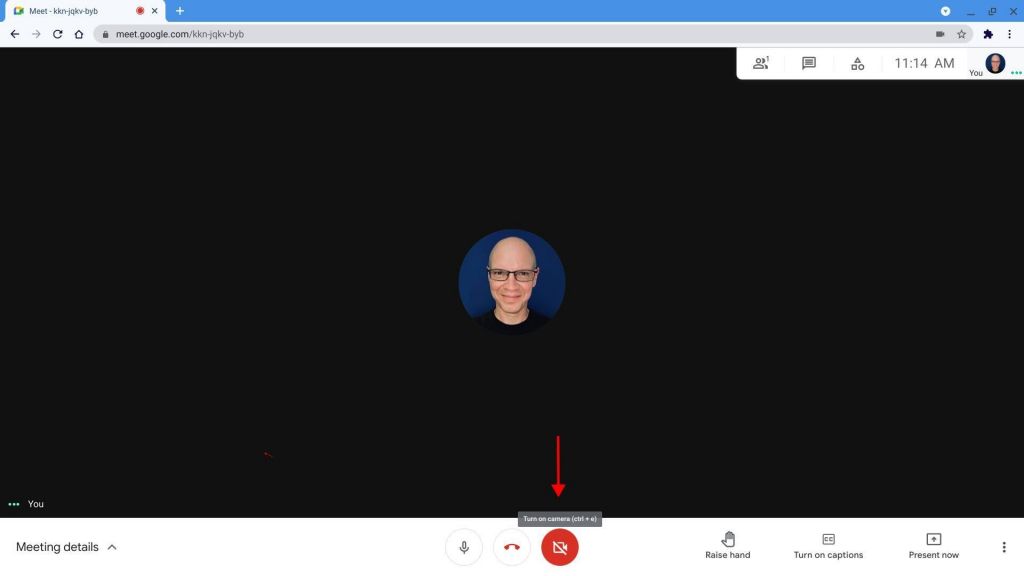Turn on your camera
1024x576 pixels.
tap(559, 547)
